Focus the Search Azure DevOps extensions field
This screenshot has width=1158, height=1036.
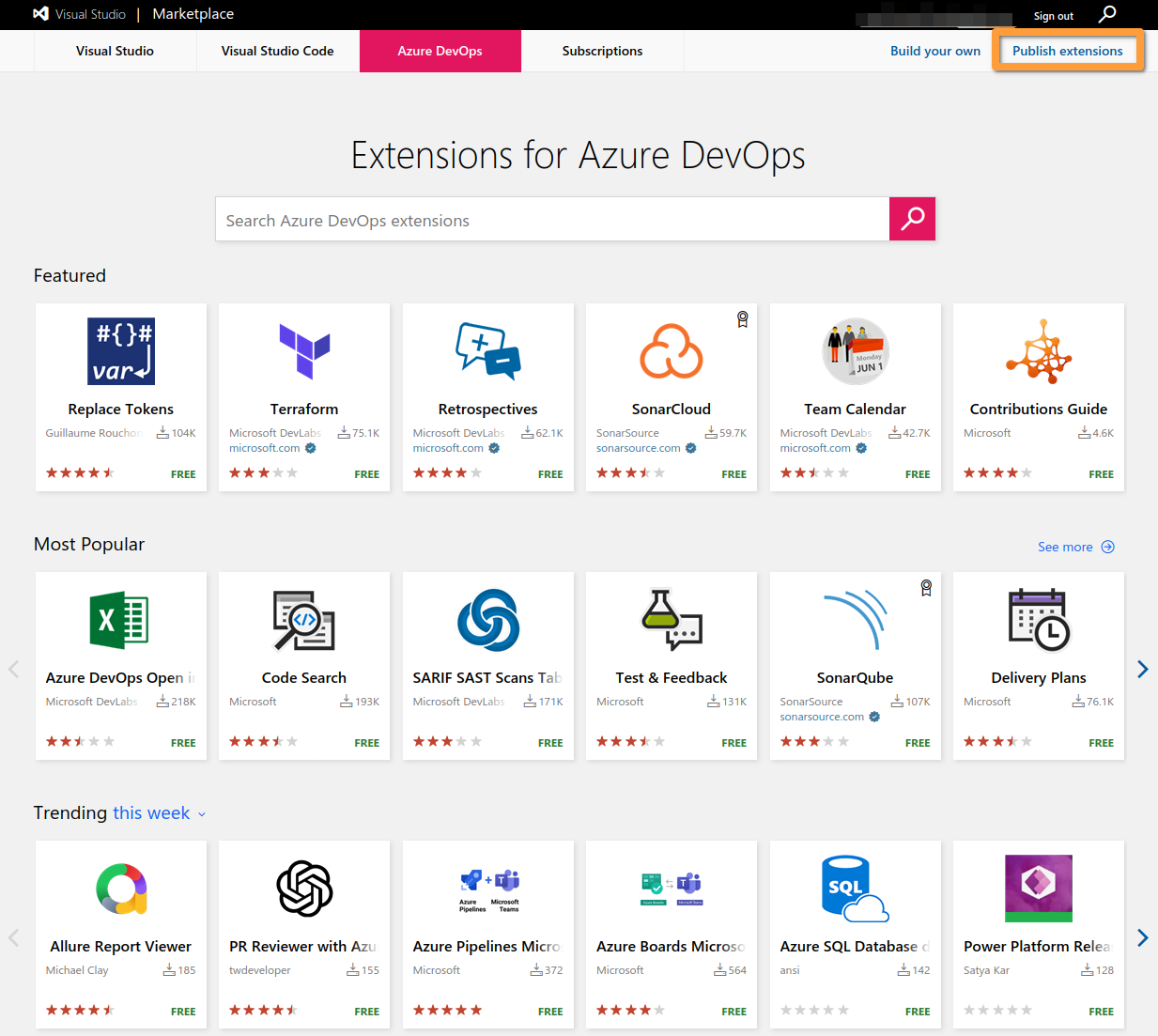point(552,219)
